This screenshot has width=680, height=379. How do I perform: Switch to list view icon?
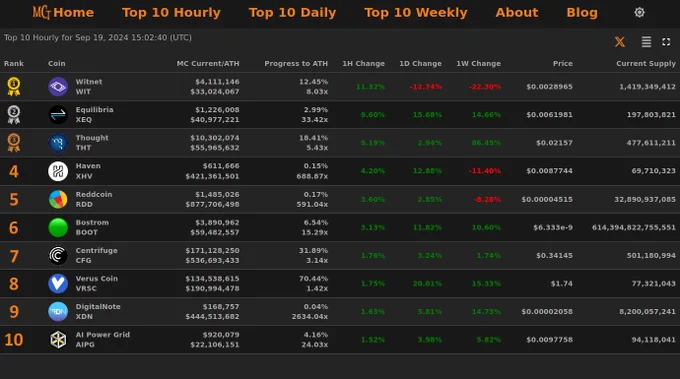(x=646, y=42)
